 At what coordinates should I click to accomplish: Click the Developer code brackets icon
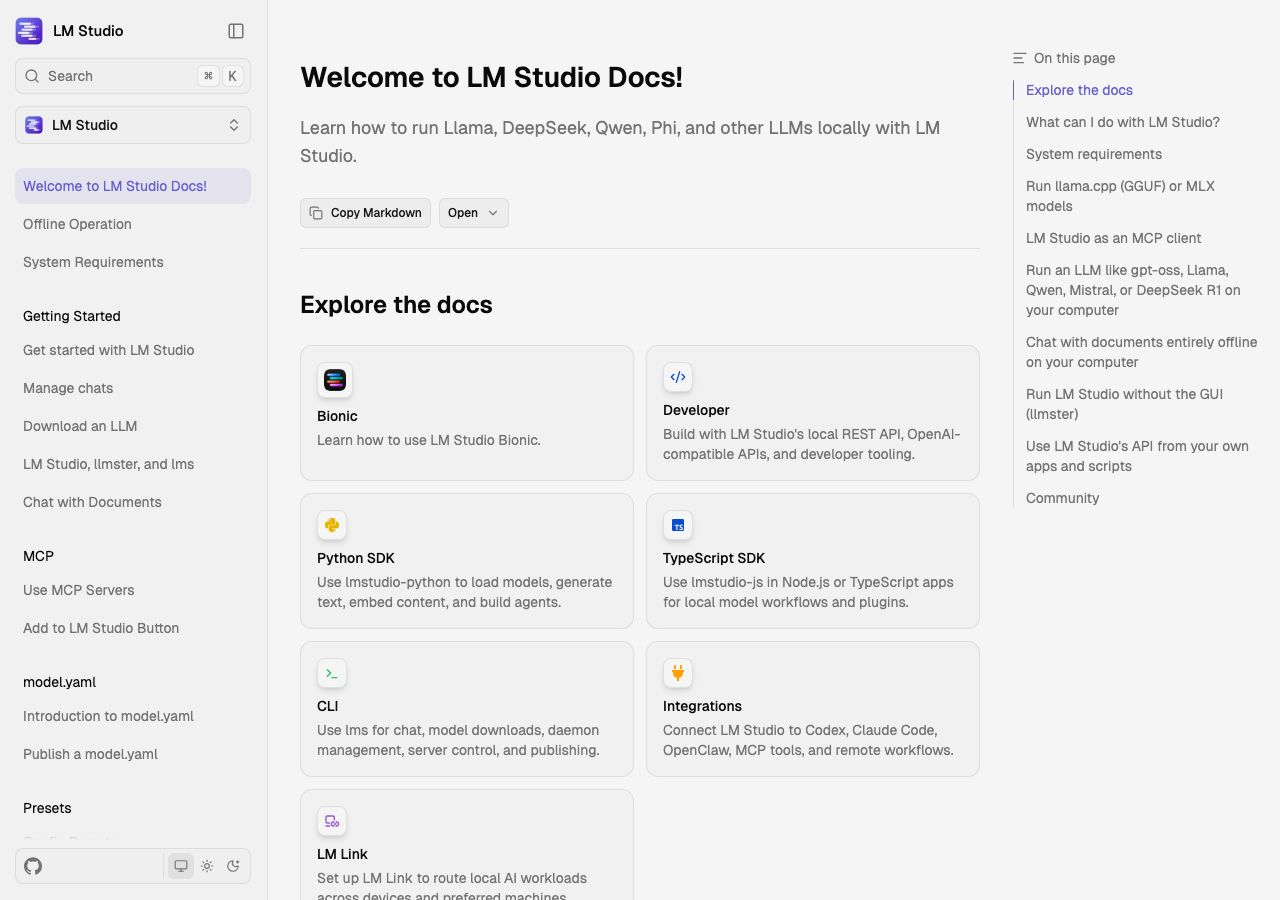(x=678, y=377)
